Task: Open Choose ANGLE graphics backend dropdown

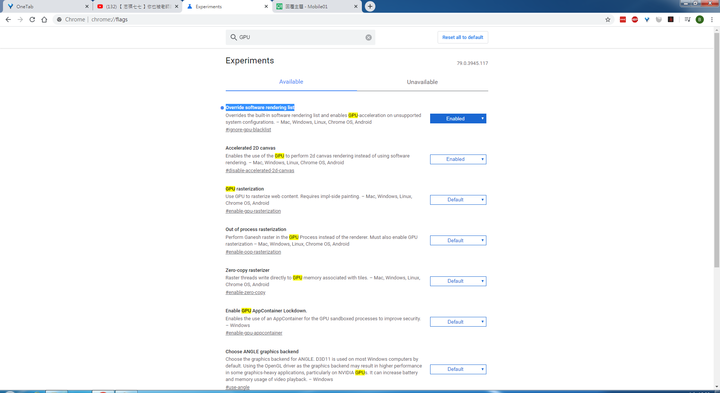Action: [x=458, y=369]
